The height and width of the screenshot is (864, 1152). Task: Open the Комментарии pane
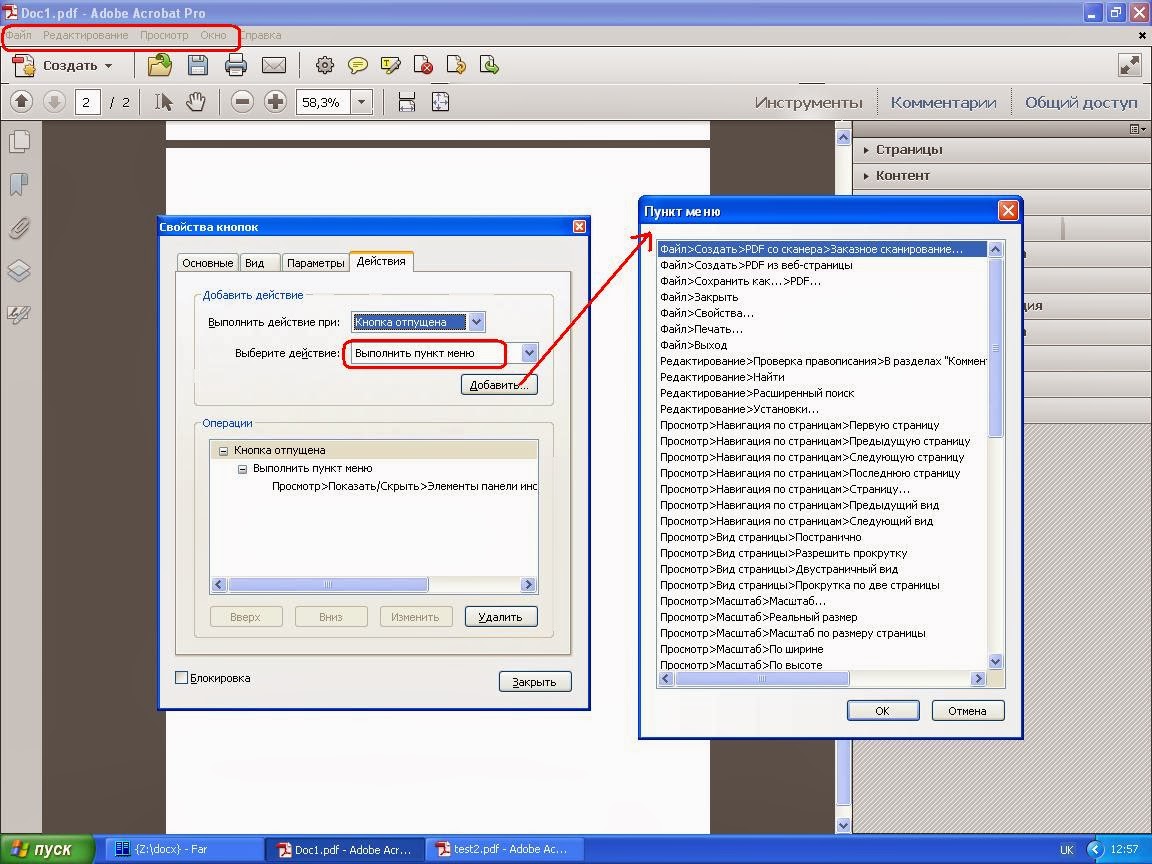[943, 102]
